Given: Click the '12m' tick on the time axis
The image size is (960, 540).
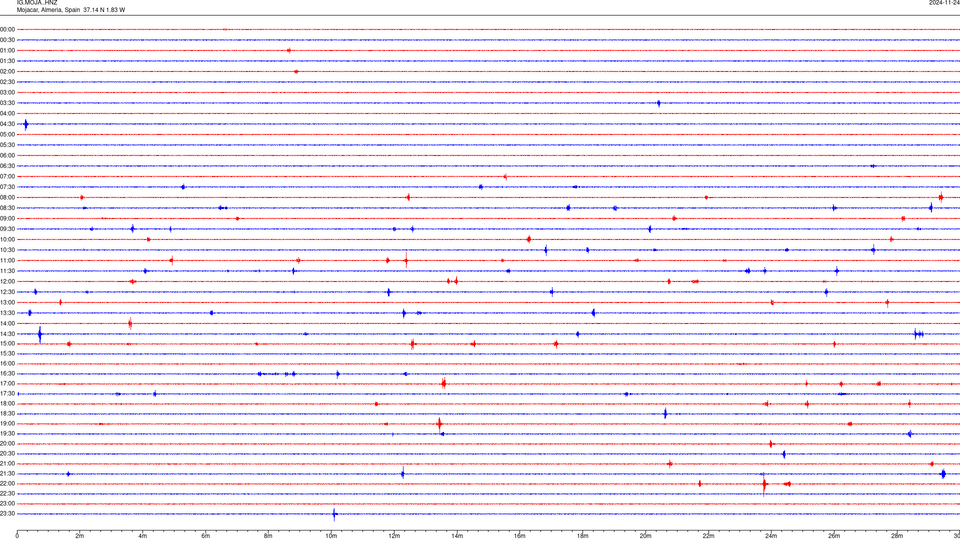Looking at the screenshot, I should click(x=394, y=536).
